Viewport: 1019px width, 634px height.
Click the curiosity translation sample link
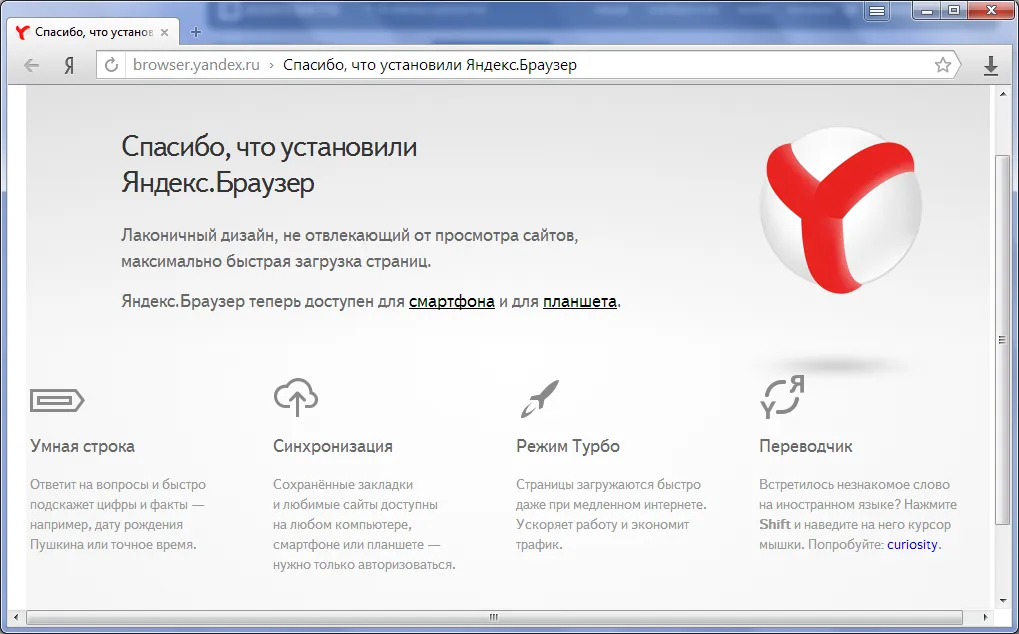pyautogui.click(x=912, y=544)
